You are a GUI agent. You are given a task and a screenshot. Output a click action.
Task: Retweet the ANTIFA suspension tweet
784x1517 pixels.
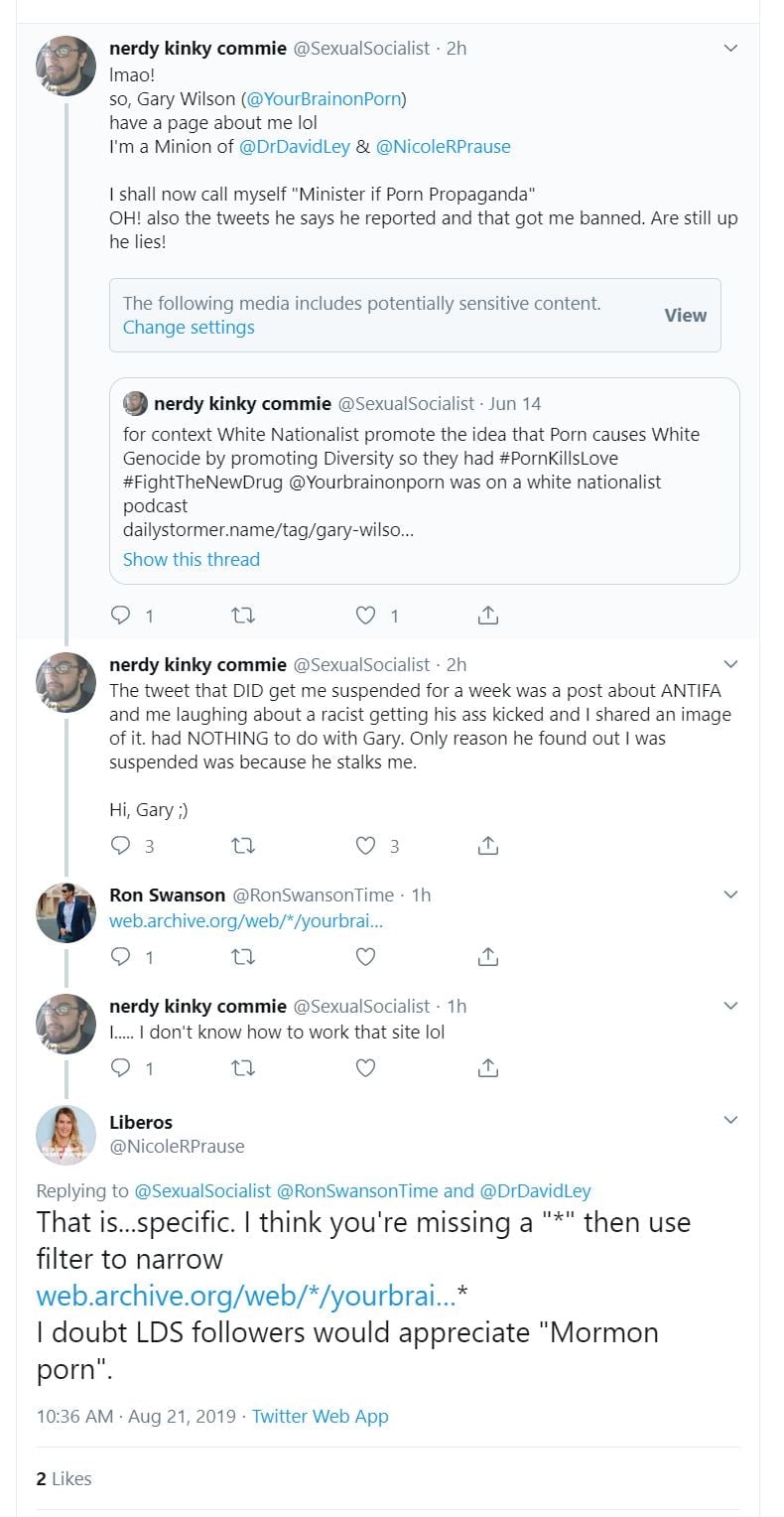pyautogui.click(x=243, y=846)
